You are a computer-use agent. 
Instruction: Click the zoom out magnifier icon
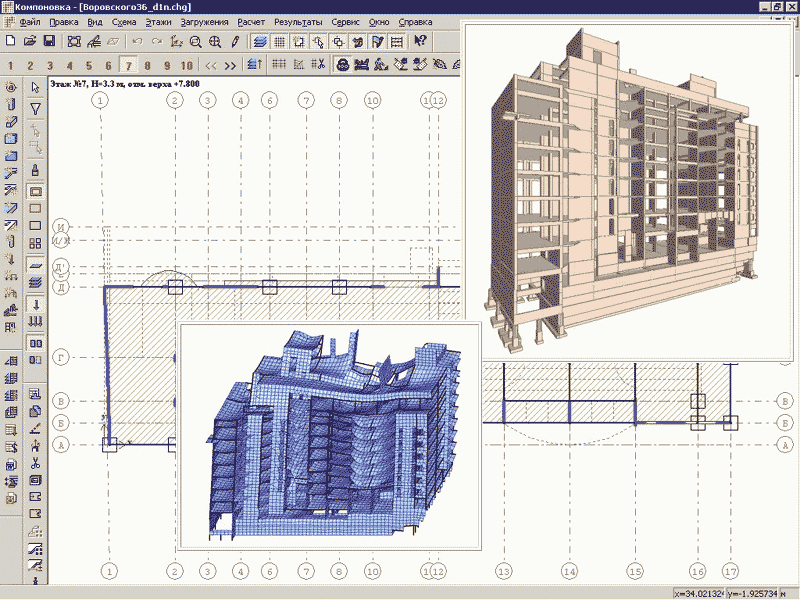tap(196, 42)
